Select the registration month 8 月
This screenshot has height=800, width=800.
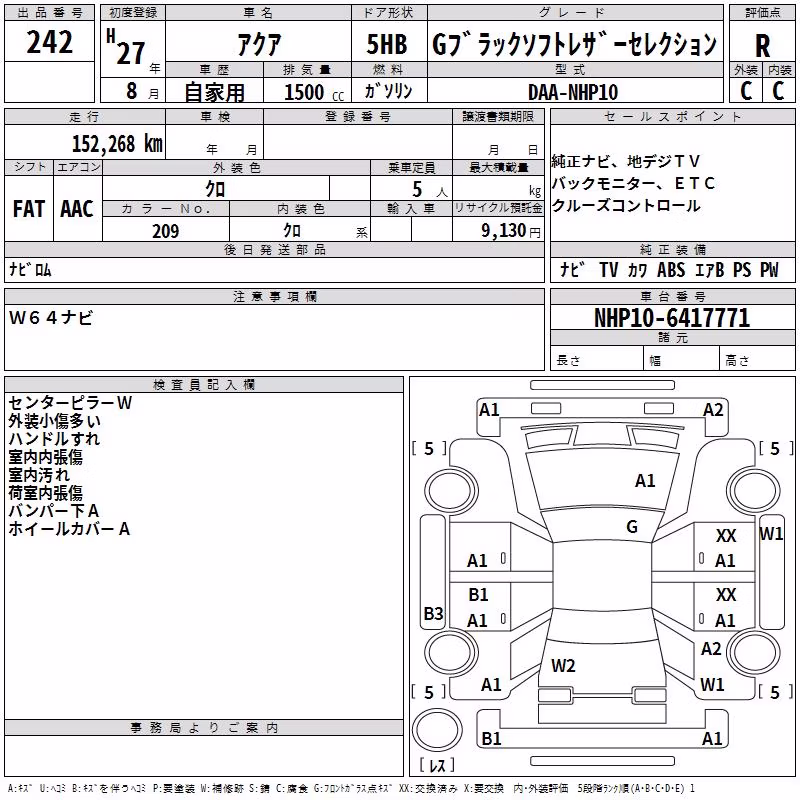[142, 91]
